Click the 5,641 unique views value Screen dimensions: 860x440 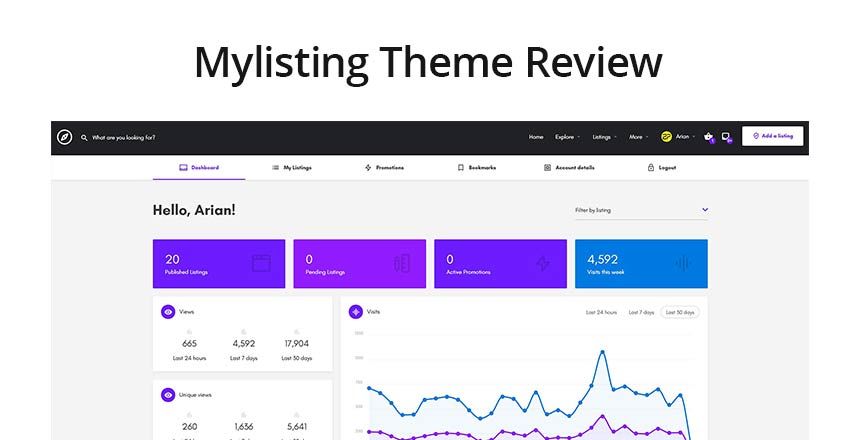(x=297, y=426)
